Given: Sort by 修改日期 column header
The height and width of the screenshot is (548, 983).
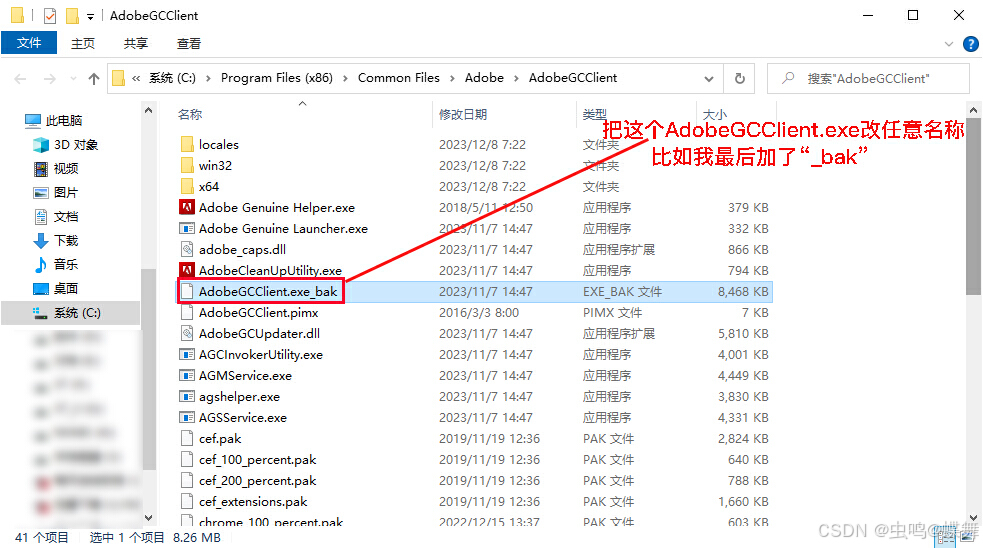Looking at the screenshot, I should (x=463, y=114).
